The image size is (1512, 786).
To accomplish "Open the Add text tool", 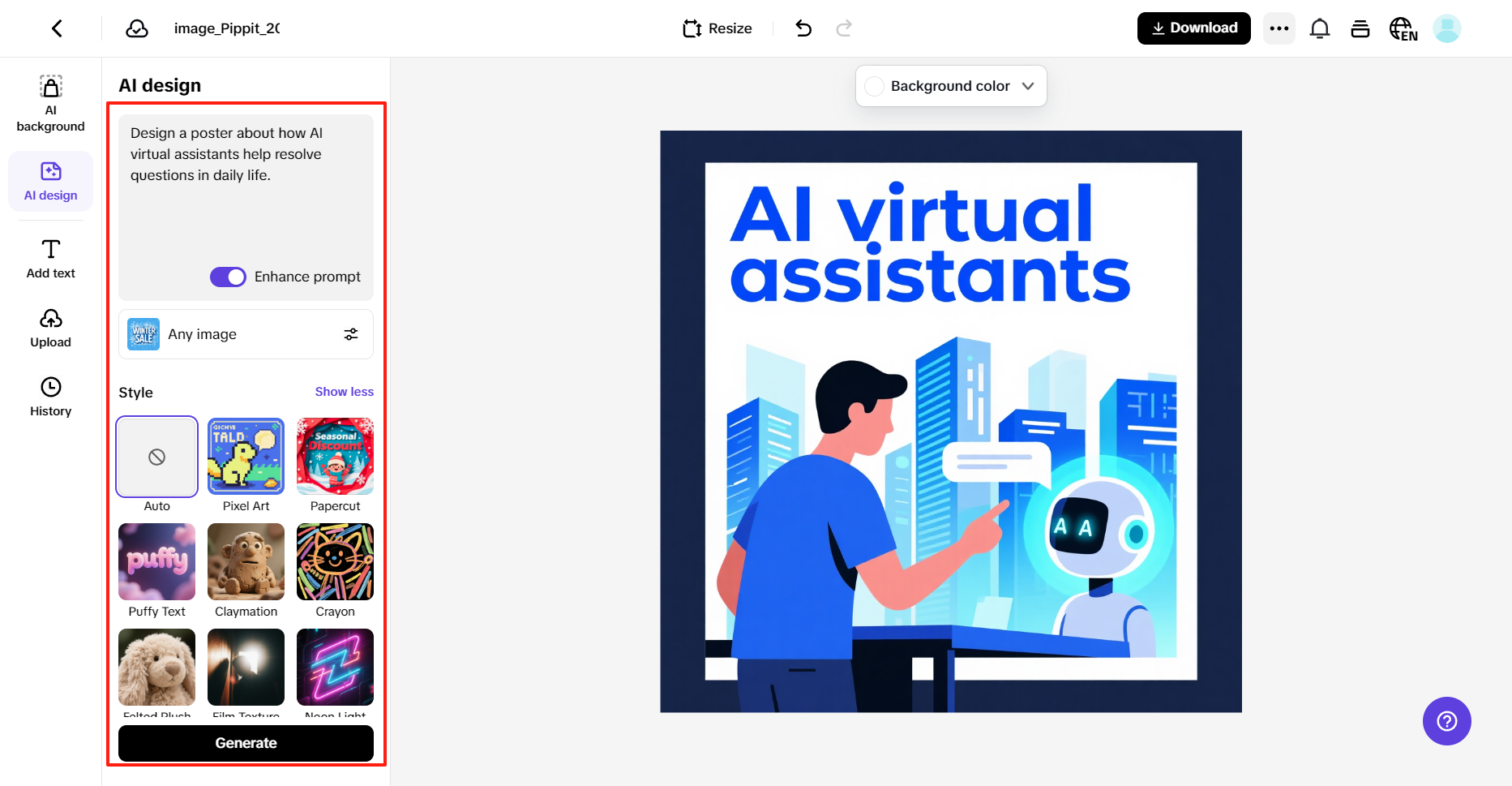I will pyautogui.click(x=51, y=260).
